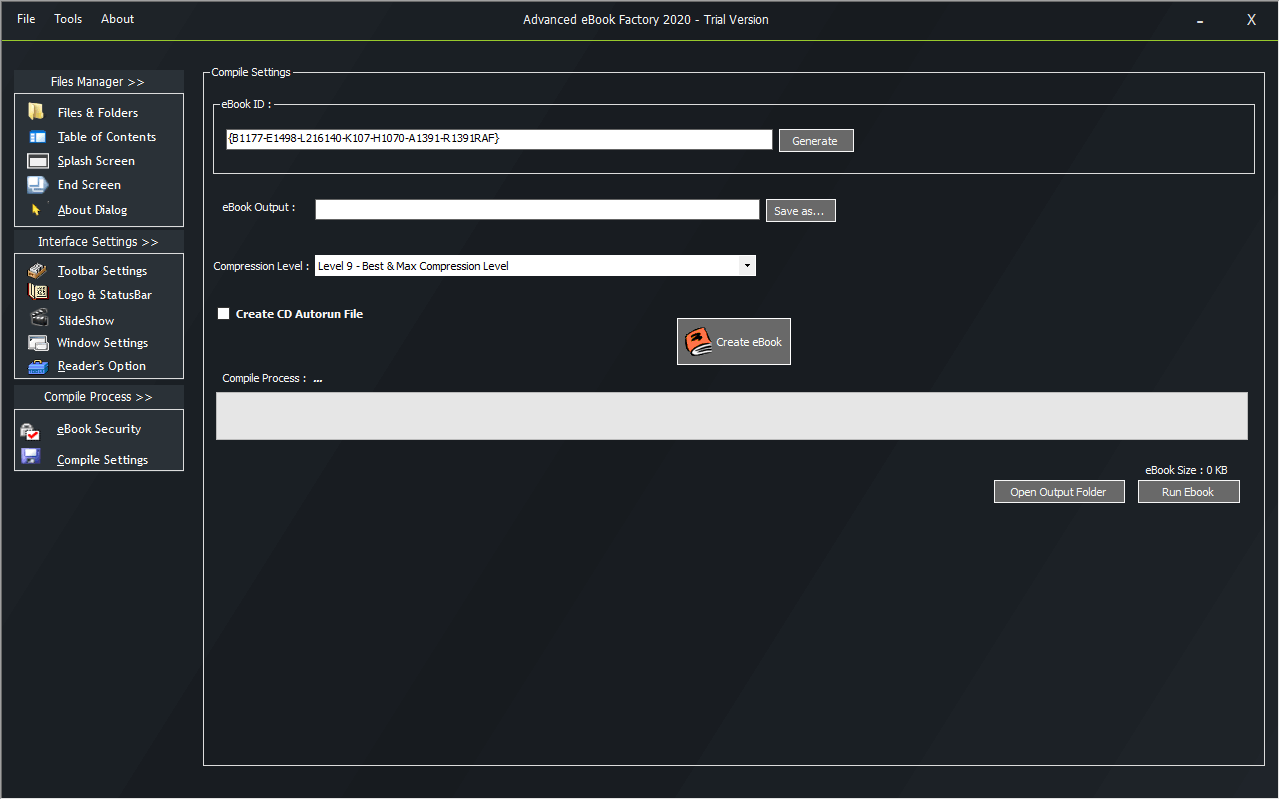Go to Splash Screen settings
This screenshot has width=1280, height=800.
click(x=96, y=161)
